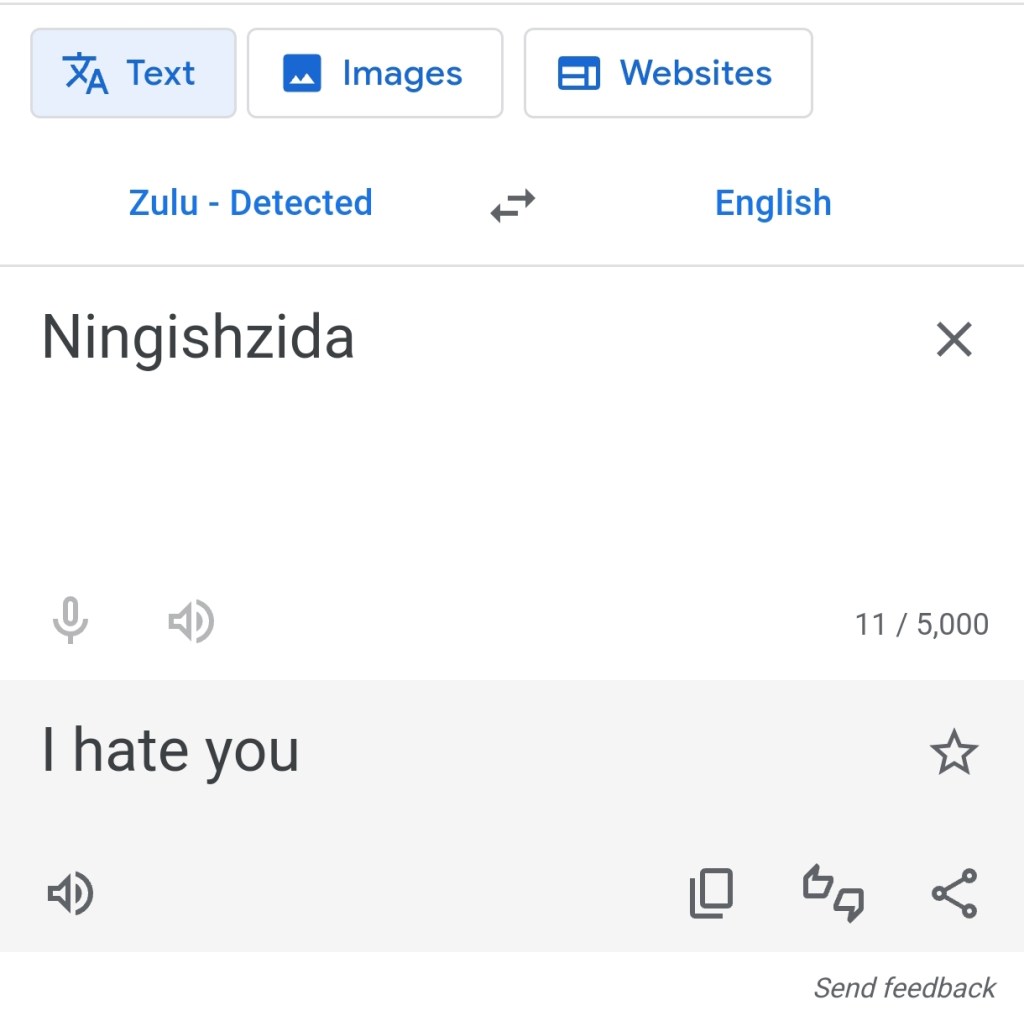
Task: Open the rate-translation thumbs feedback control
Action: click(x=834, y=893)
